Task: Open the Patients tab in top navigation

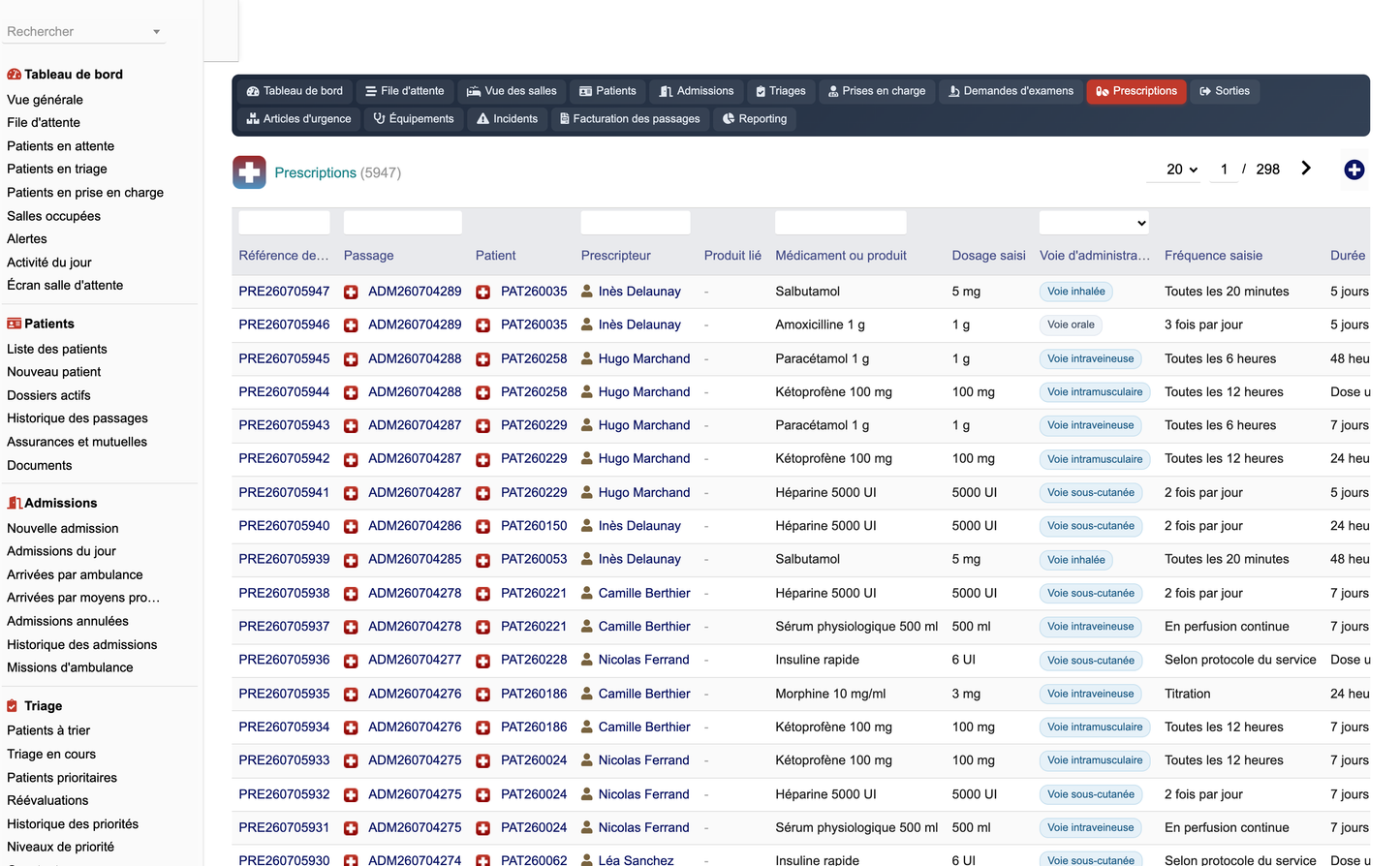Action: click(x=607, y=91)
